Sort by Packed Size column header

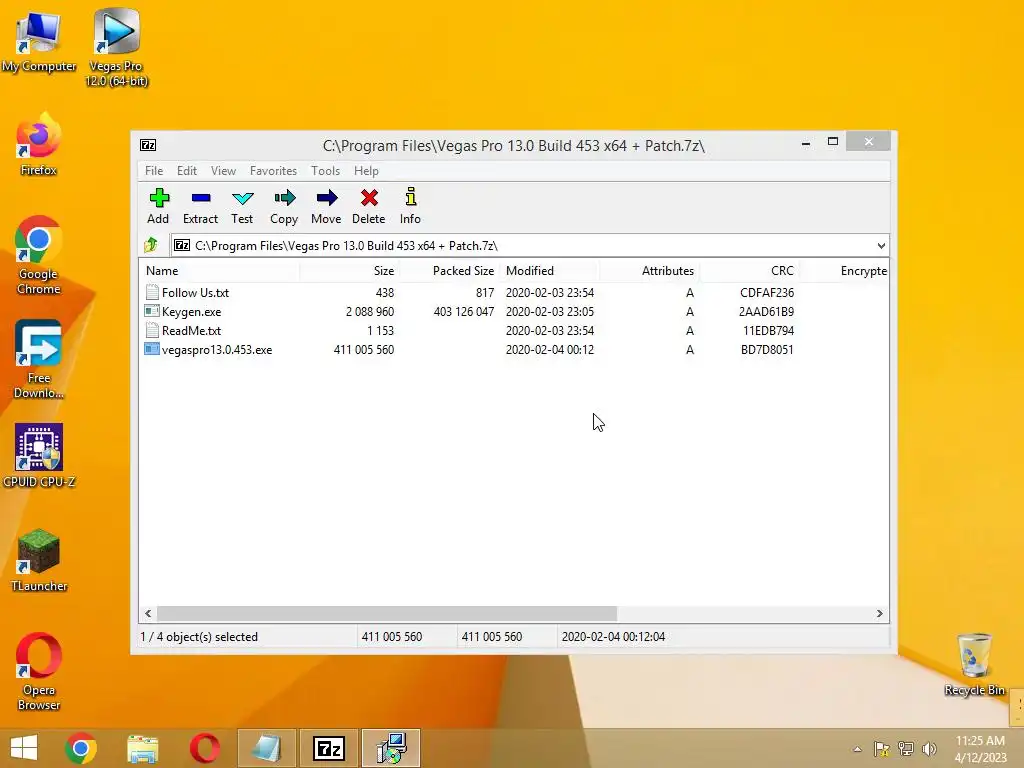pos(449,270)
